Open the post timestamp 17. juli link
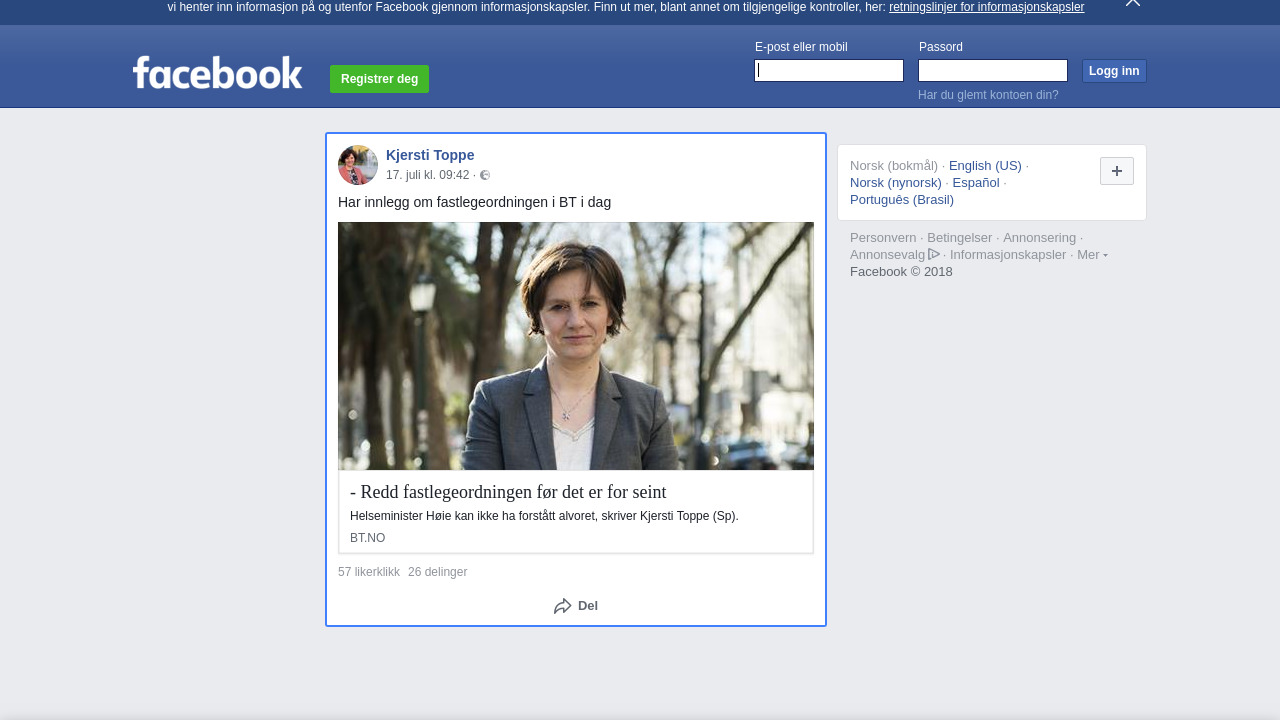 [x=428, y=175]
